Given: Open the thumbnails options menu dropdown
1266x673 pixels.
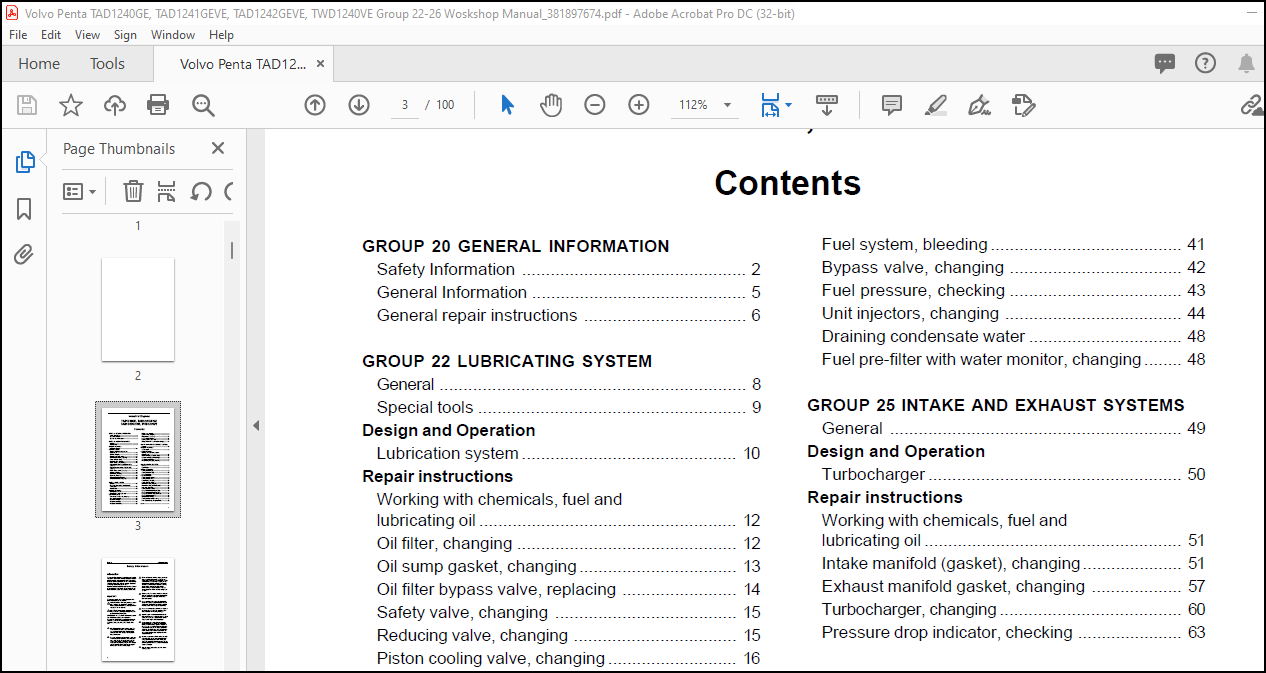Looking at the screenshot, I should (x=80, y=191).
